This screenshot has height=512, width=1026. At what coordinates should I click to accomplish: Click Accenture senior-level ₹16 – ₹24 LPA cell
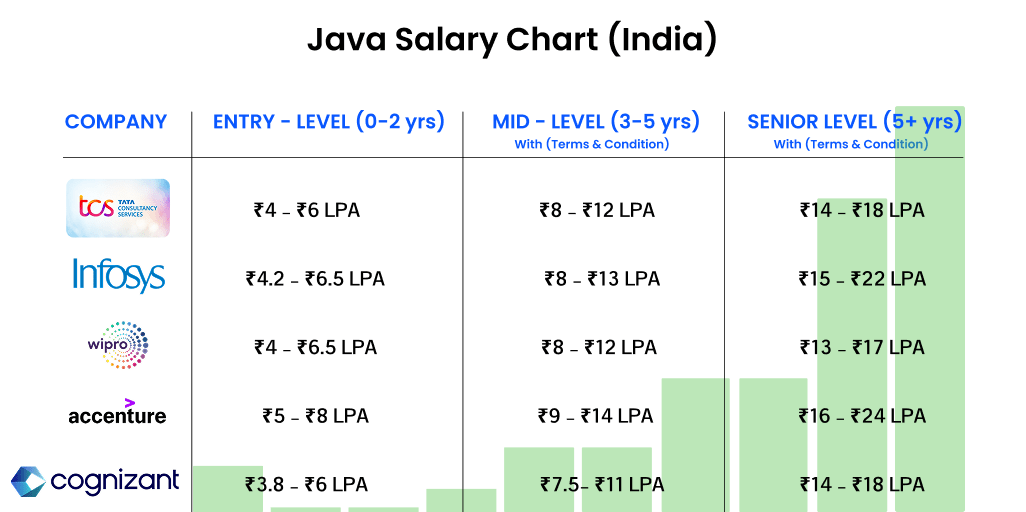862,416
